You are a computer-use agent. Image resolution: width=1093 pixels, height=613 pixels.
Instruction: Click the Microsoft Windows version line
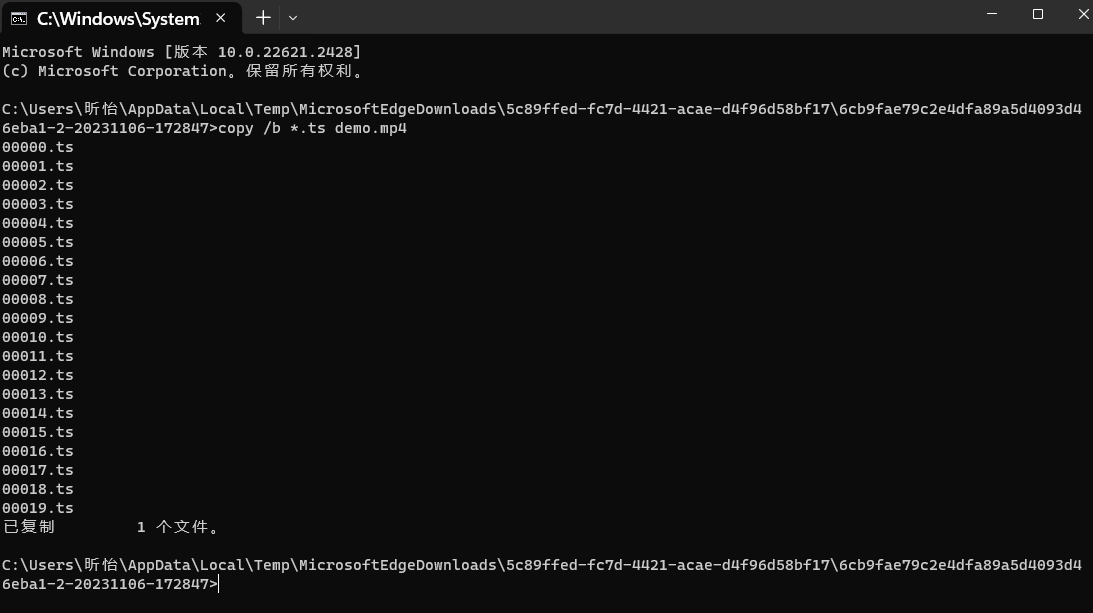[x=181, y=52]
